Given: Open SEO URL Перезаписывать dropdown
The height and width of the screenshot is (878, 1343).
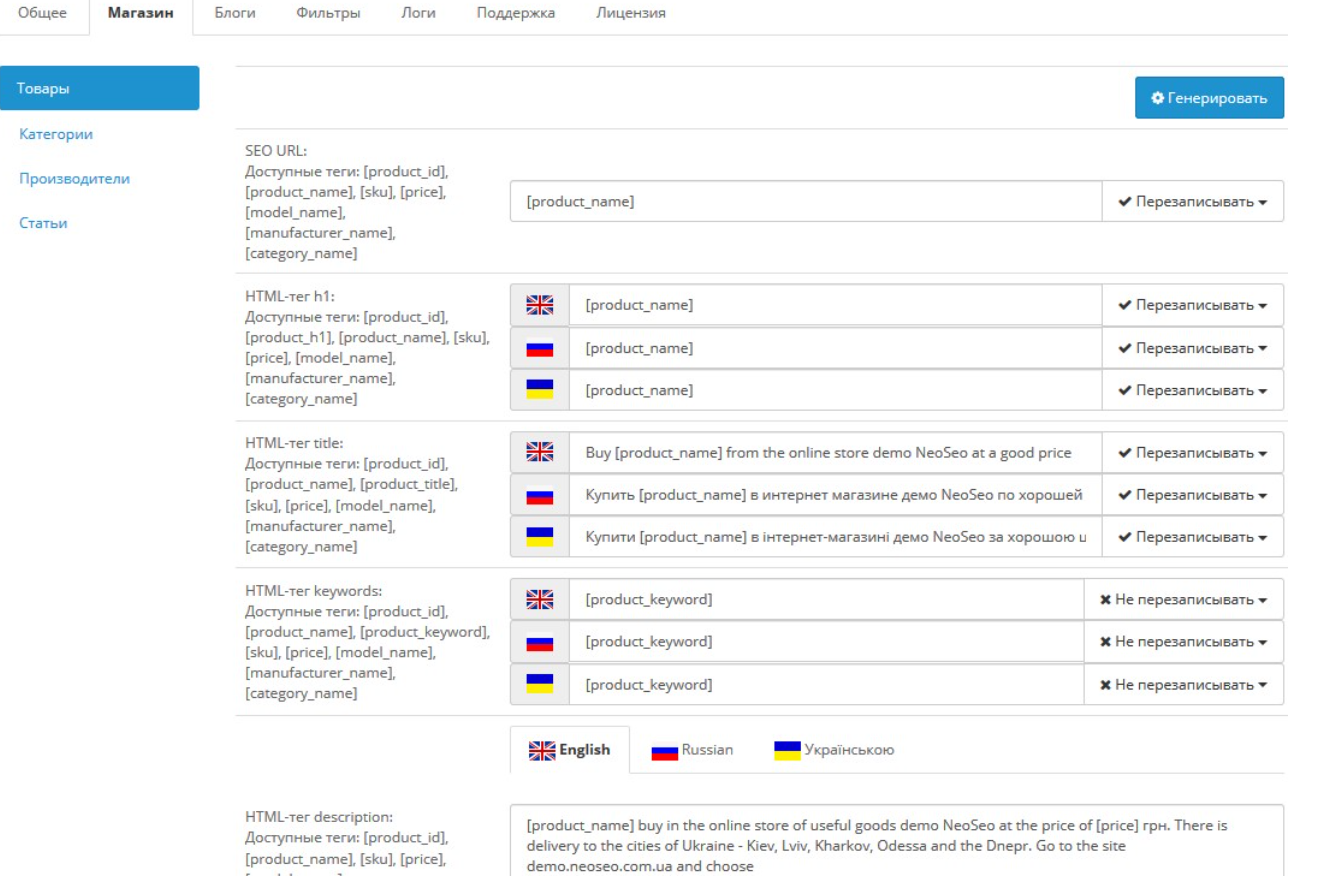Looking at the screenshot, I should coord(1192,202).
